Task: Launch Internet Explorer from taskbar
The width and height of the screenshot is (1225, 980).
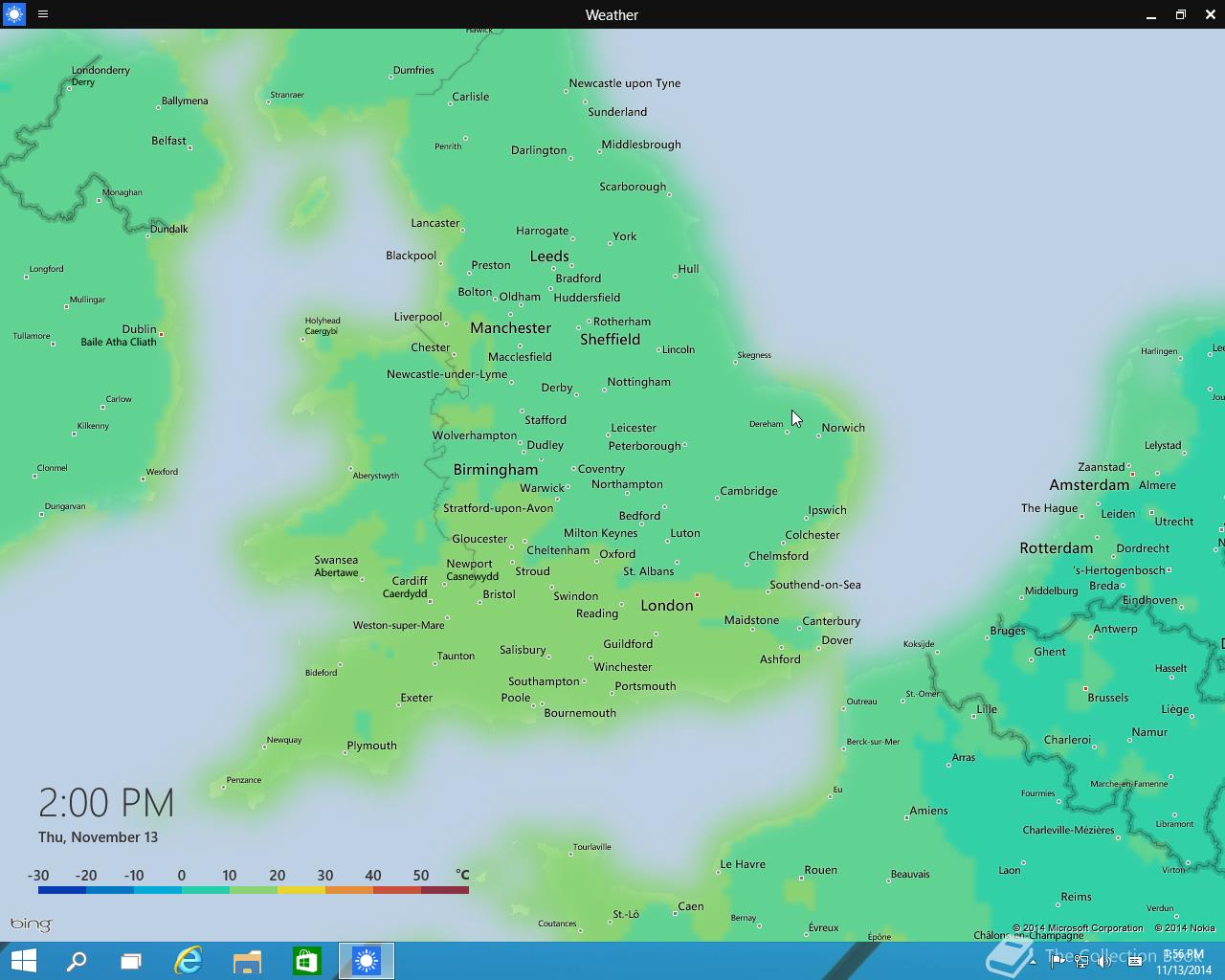Action: [189, 961]
